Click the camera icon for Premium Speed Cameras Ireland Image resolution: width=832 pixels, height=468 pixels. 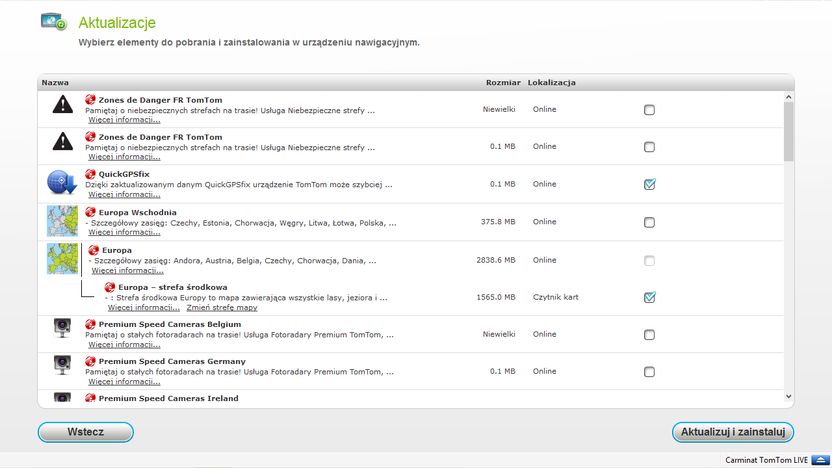[62, 397]
